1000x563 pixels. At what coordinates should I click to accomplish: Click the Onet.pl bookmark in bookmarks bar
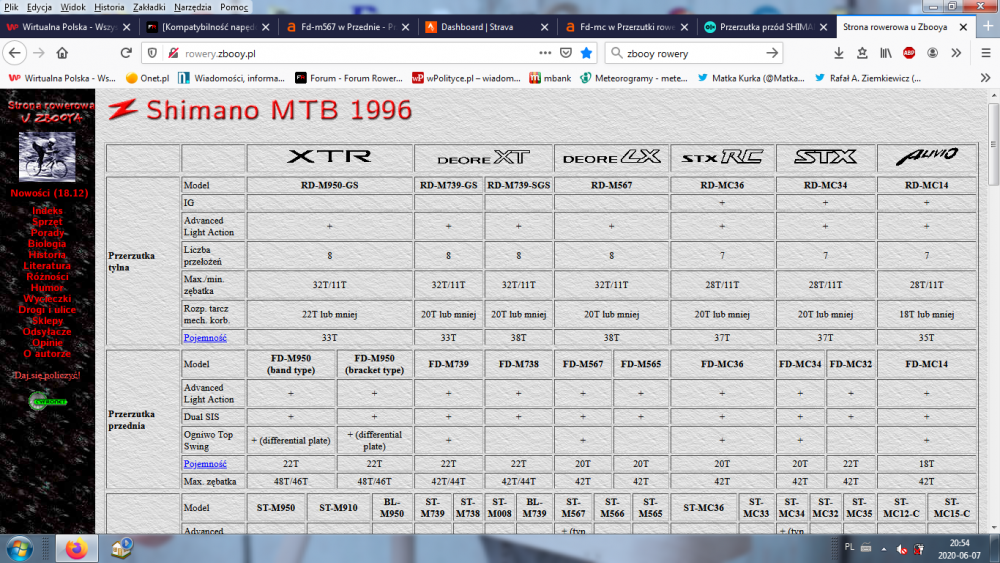click(x=147, y=77)
